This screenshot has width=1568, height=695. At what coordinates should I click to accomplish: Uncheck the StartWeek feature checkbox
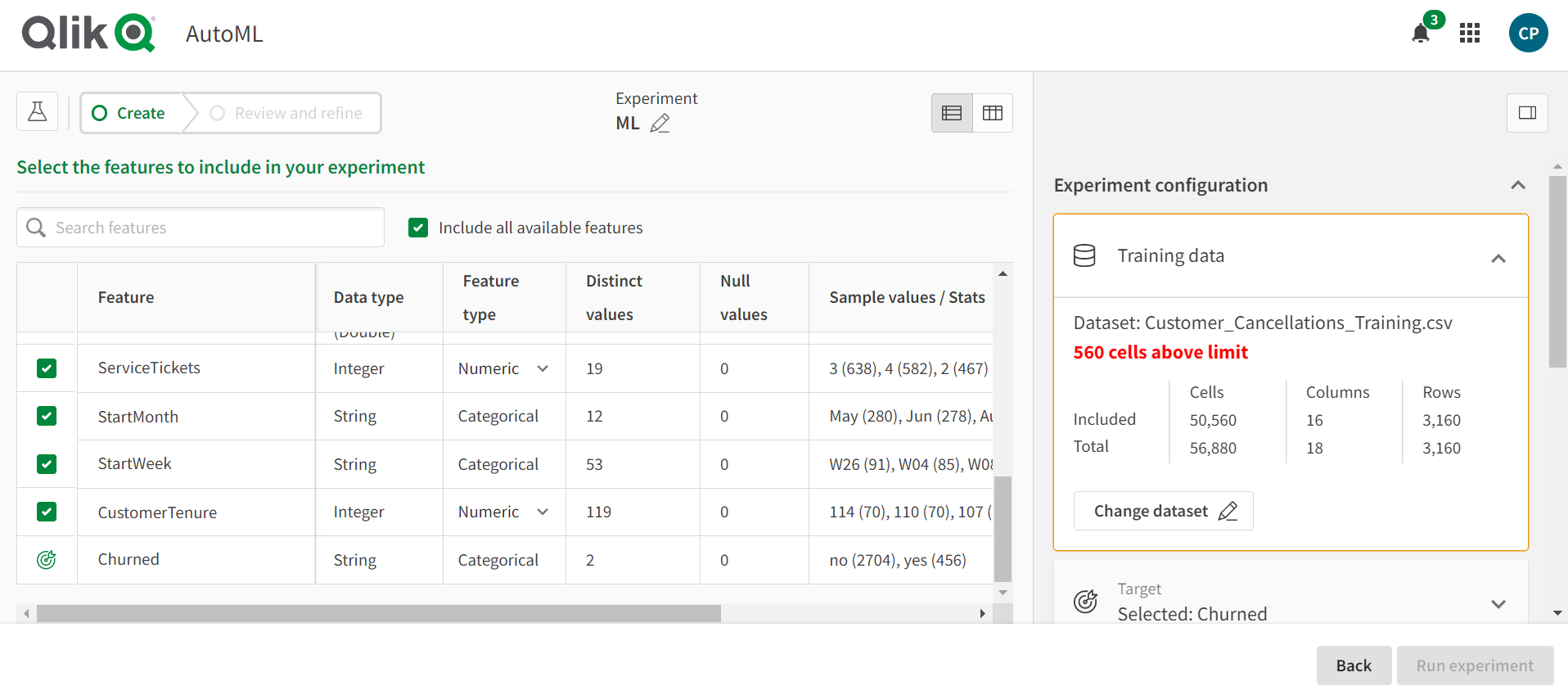(47, 464)
